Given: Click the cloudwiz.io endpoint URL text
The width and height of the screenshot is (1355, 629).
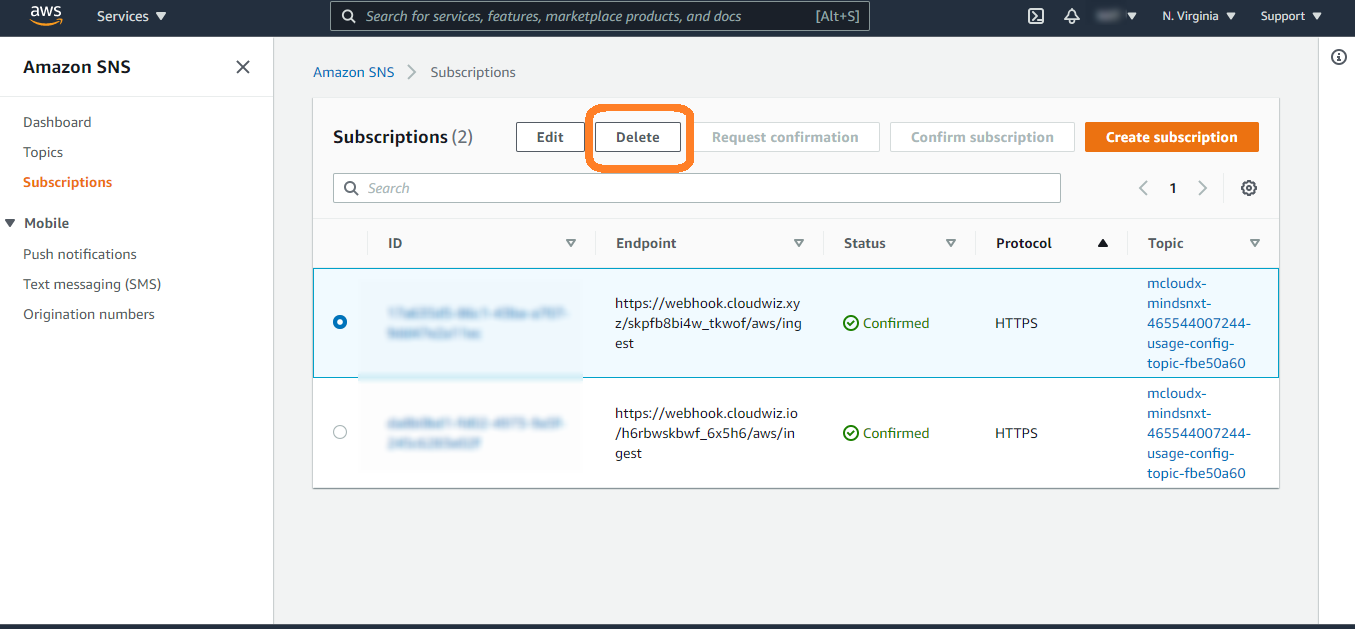Looking at the screenshot, I should click(x=707, y=433).
